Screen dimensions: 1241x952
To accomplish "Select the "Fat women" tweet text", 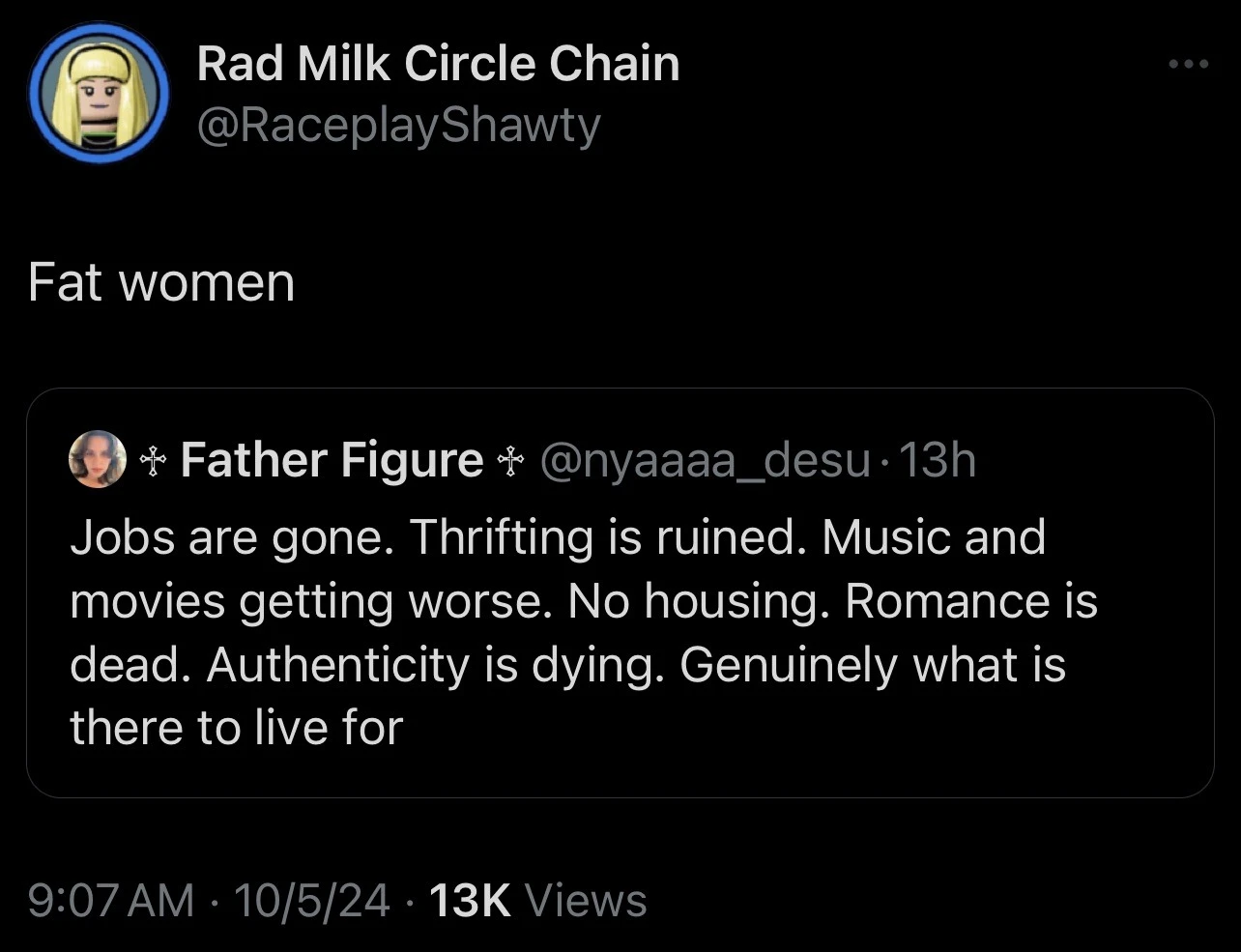I will [161, 282].
